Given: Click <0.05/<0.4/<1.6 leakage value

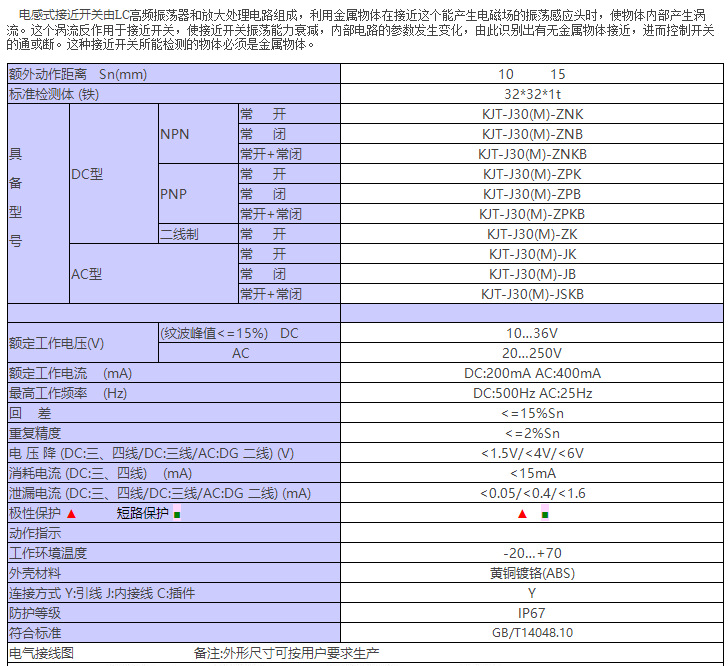Looking at the screenshot, I should click(532, 493).
